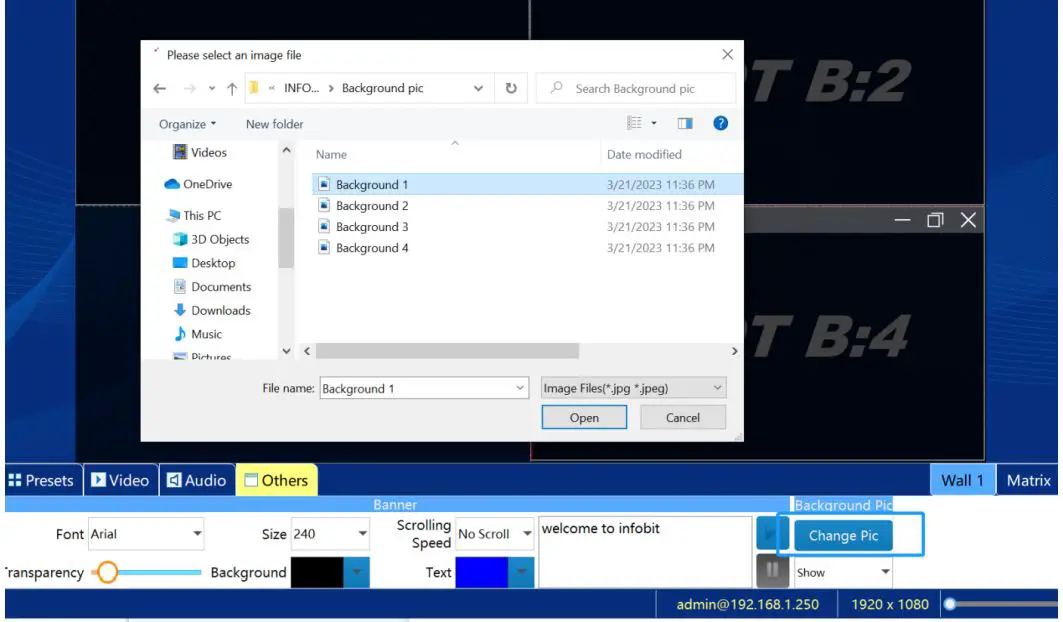
Task: Open the Font Arial dropdown
Action: pos(146,534)
